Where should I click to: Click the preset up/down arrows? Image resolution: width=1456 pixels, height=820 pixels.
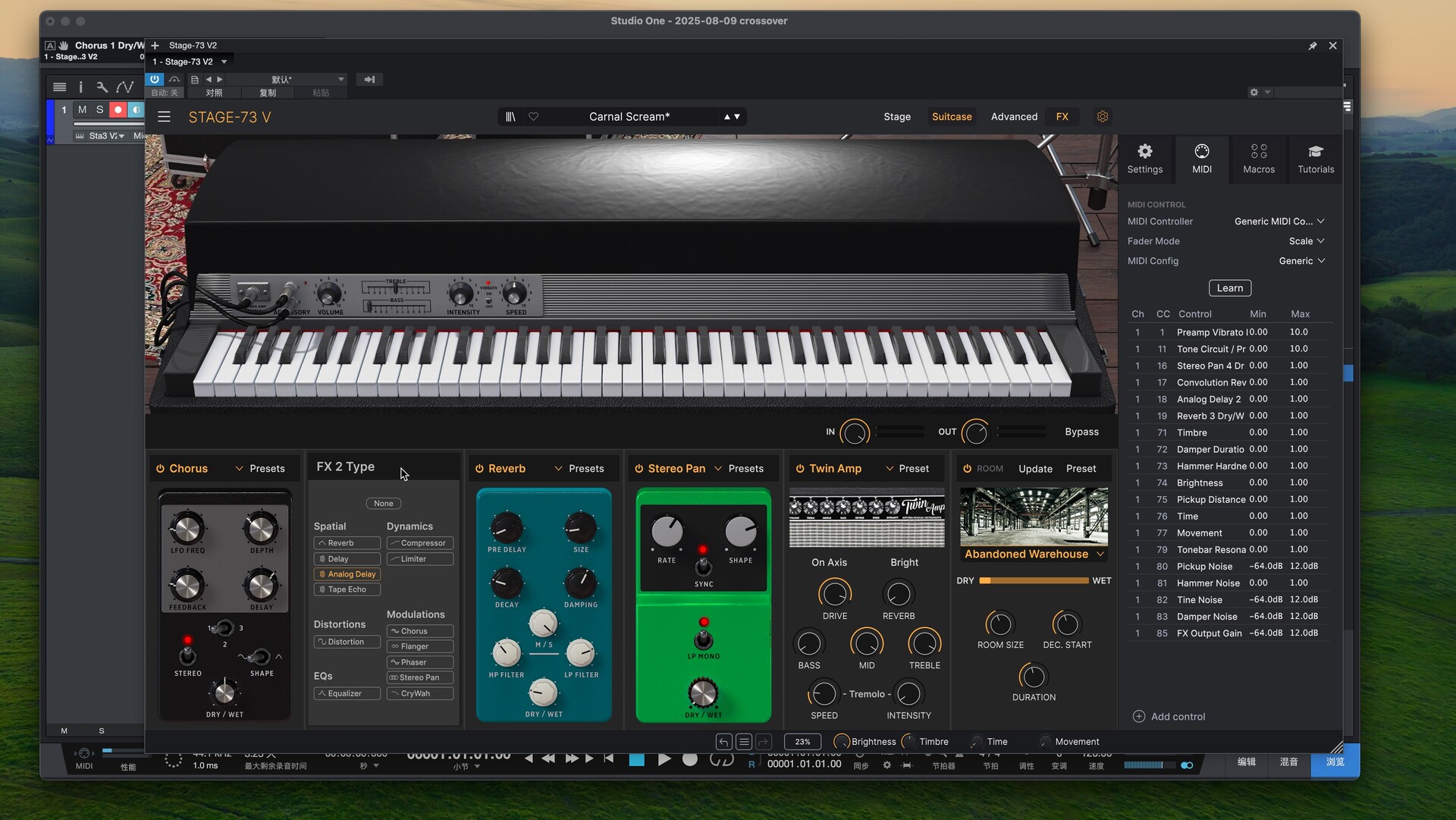point(732,117)
